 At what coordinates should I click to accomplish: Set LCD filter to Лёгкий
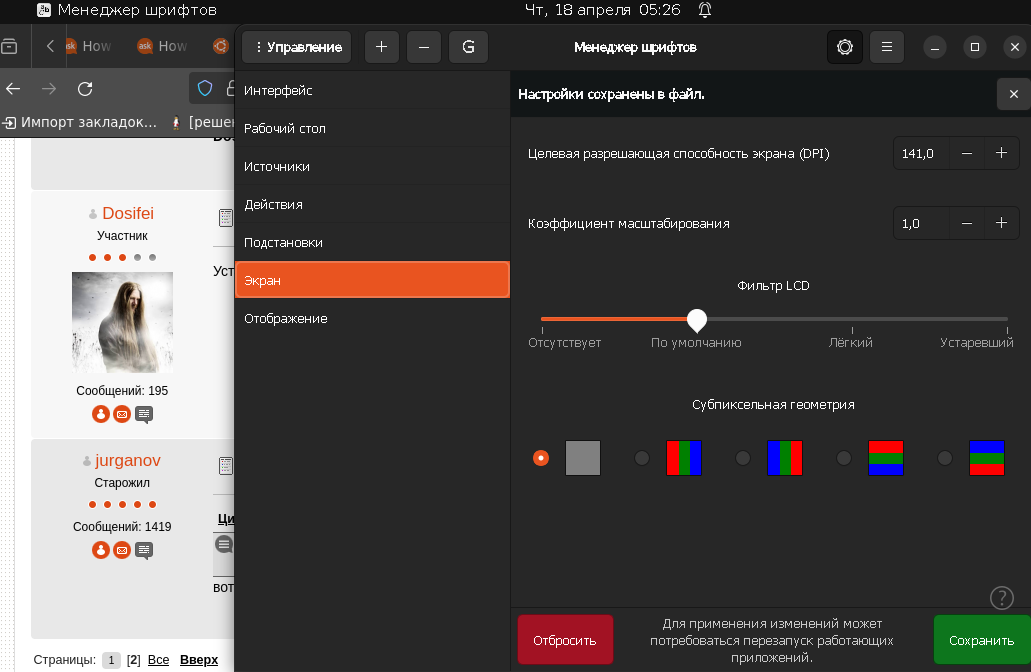[851, 343]
